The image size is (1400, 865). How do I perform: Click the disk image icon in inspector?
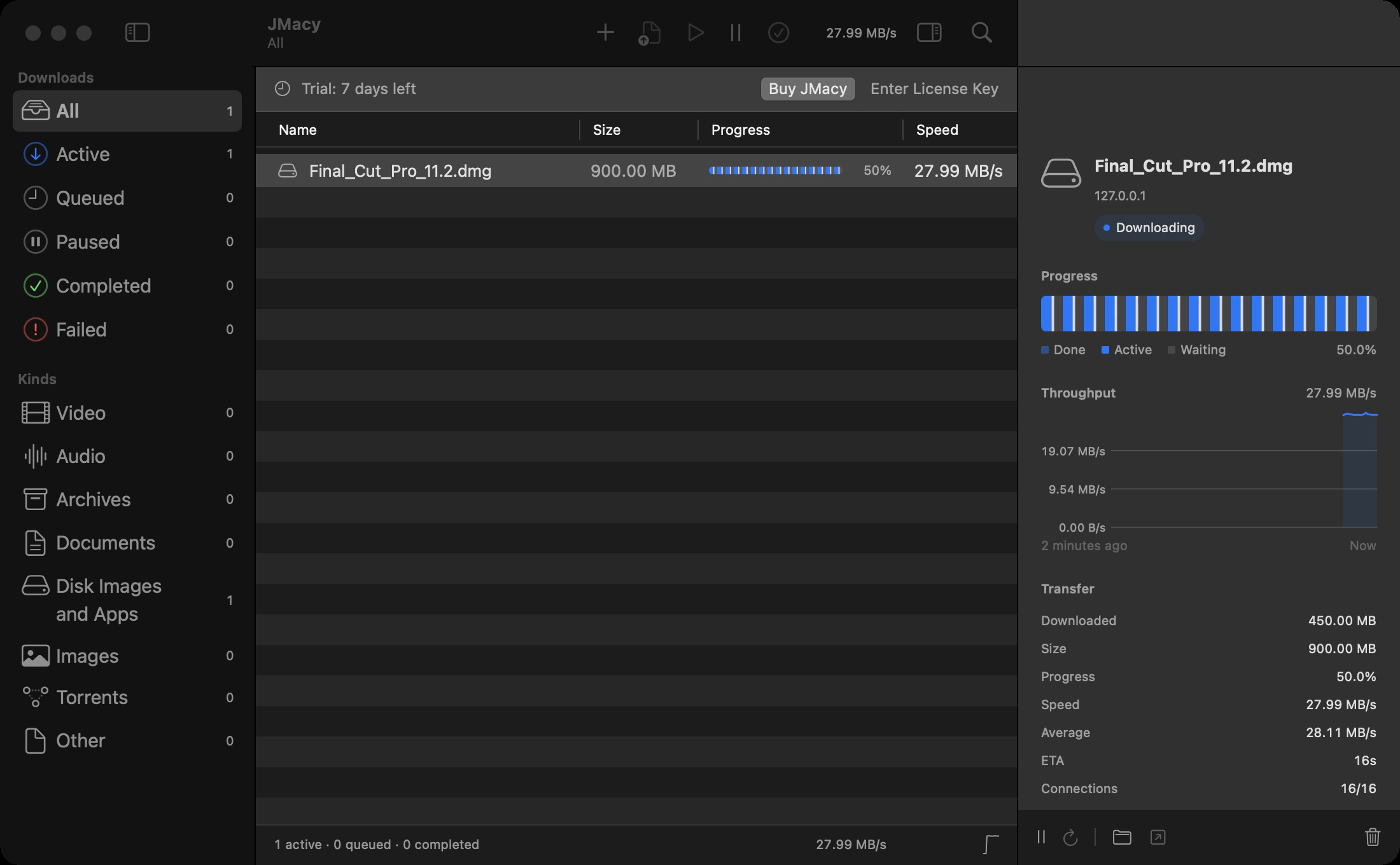[x=1061, y=173]
